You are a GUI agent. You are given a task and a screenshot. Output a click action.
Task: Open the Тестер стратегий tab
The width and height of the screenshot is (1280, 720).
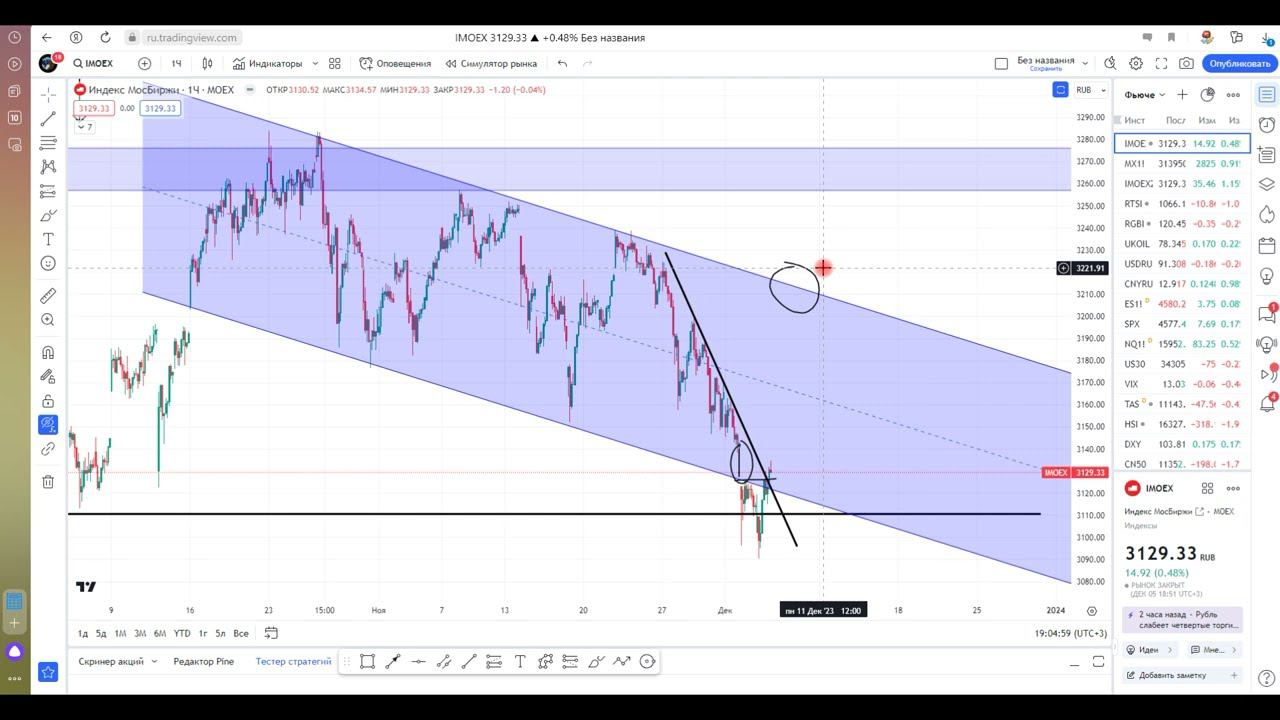coord(293,661)
